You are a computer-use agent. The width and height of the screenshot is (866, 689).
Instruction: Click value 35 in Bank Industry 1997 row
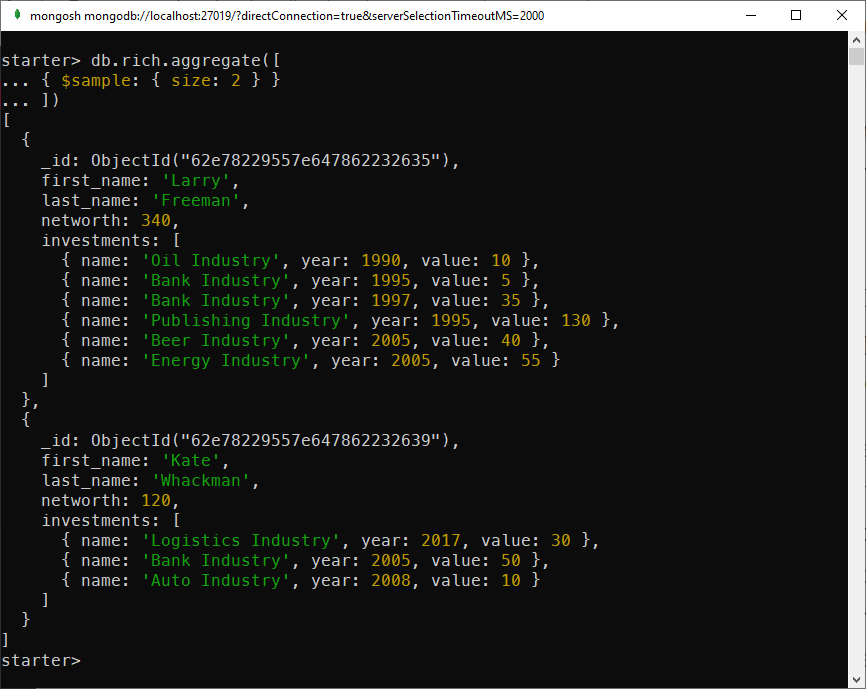click(x=510, y=300)
